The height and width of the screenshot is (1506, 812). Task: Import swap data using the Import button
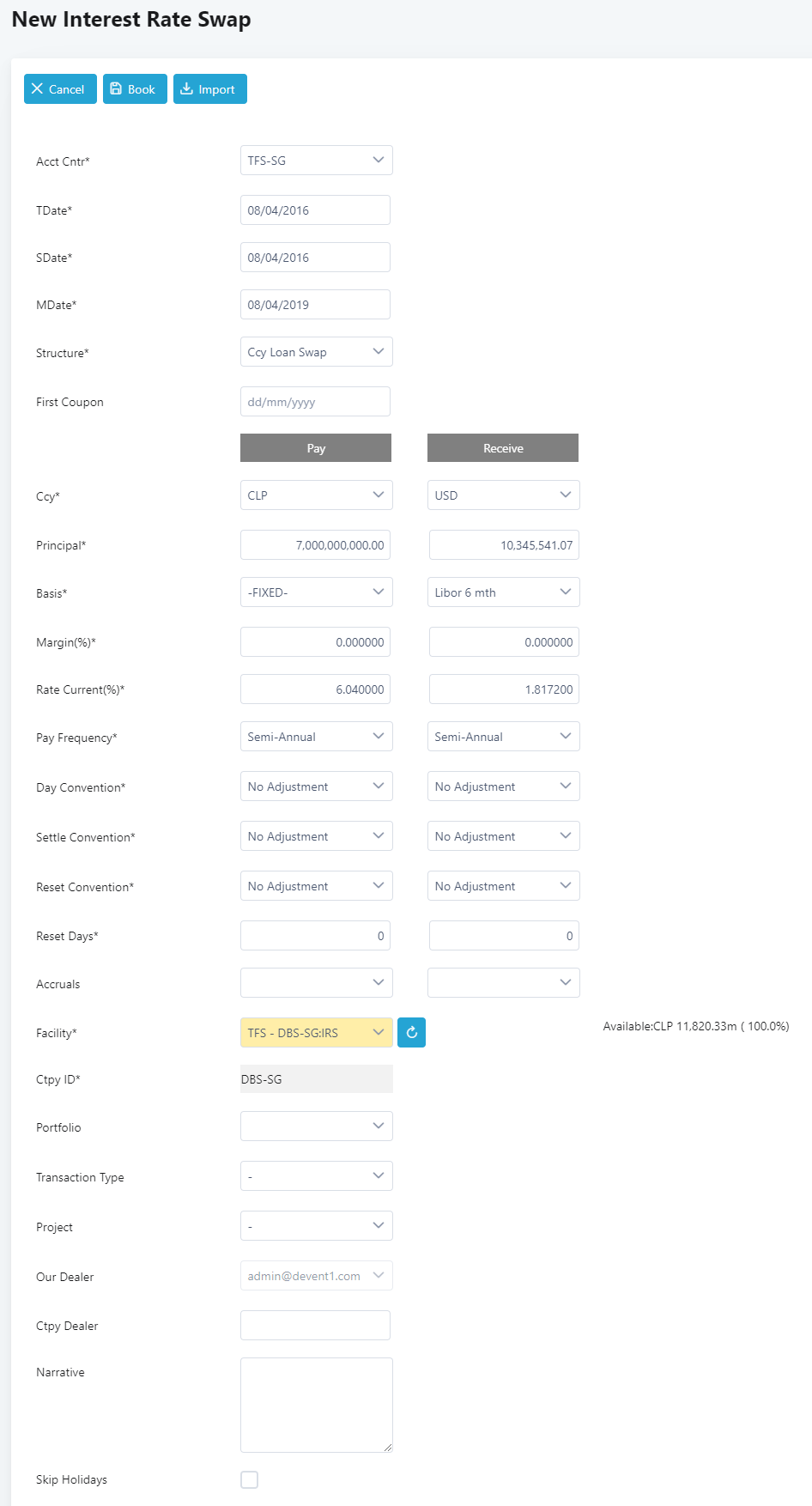tap(210, 89)
